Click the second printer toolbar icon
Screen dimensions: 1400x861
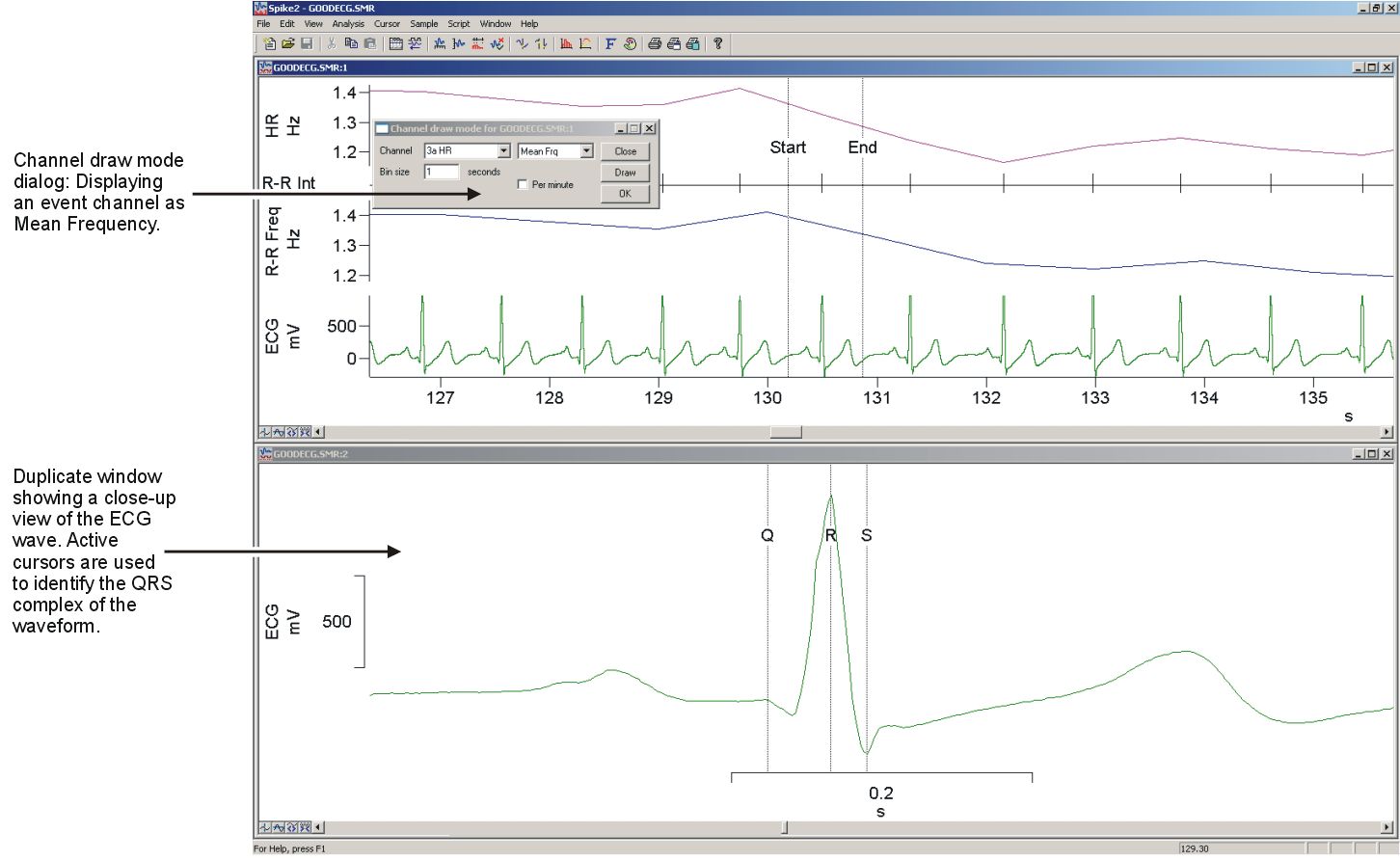pyautogui.click(x=674, y=43)
